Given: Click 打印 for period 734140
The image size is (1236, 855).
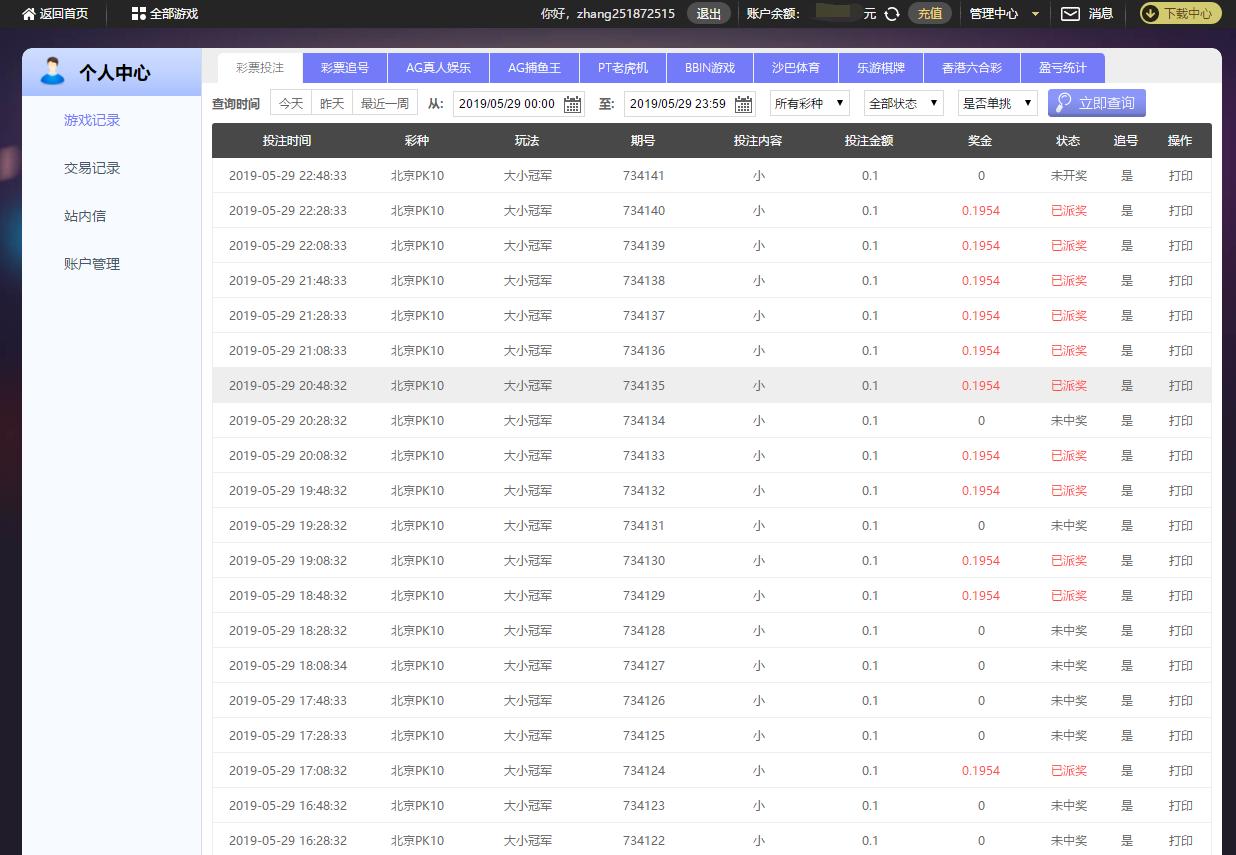Looking at the screenshot, I should point(1181,211).
